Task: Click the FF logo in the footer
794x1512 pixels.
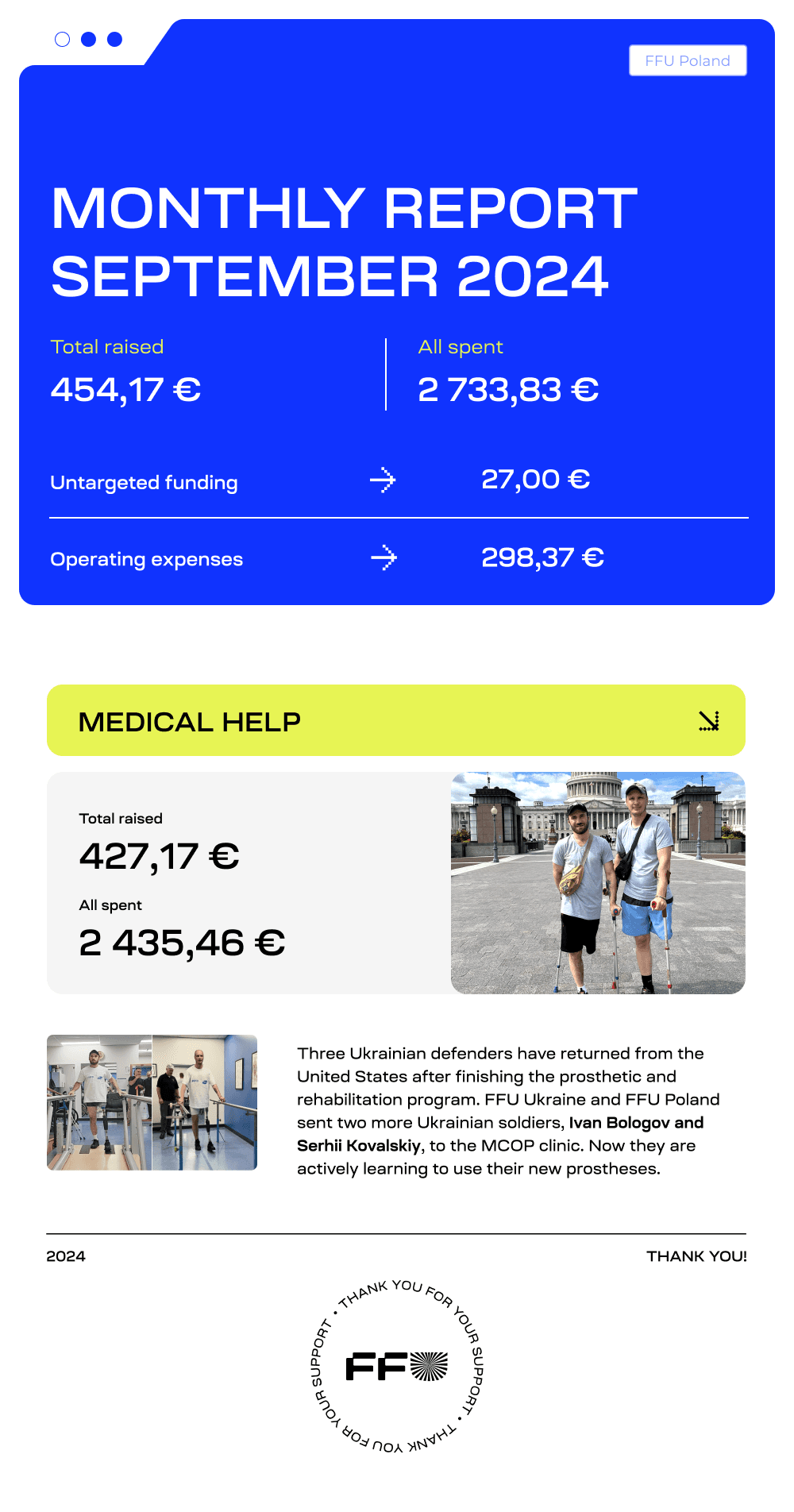Action: [397, 1367]
